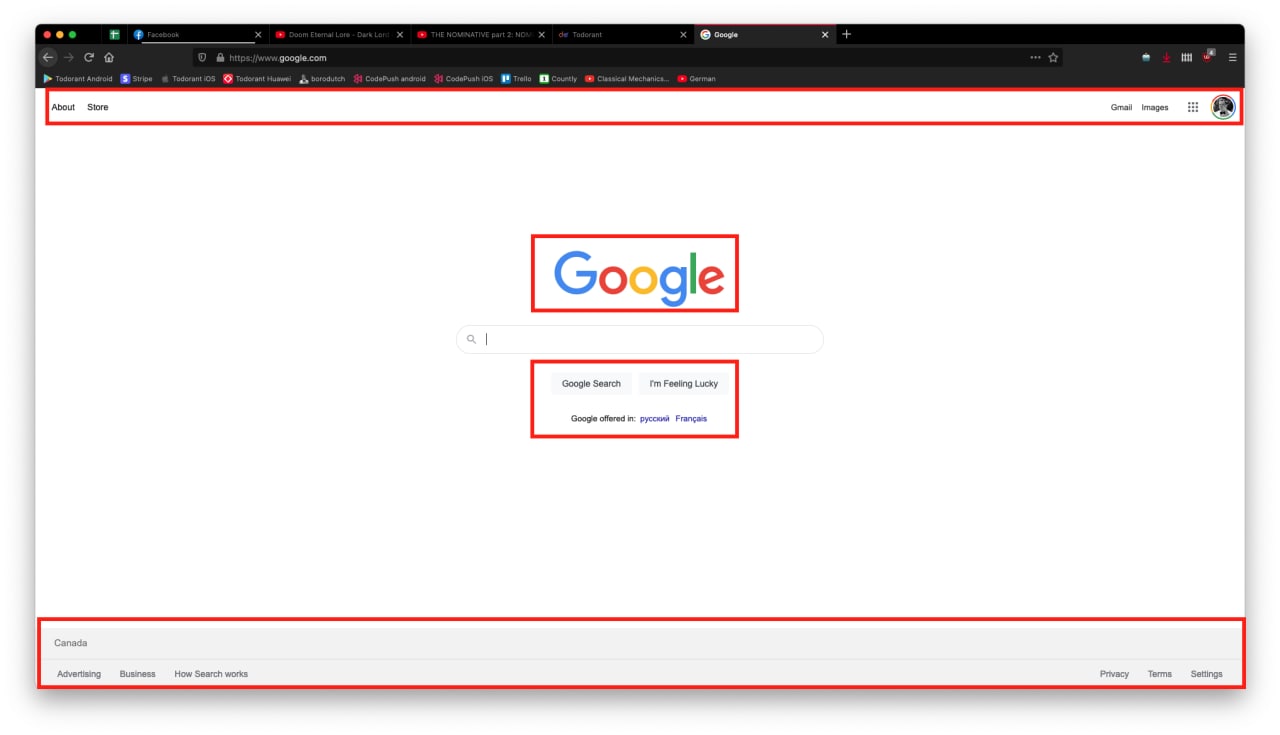Image resolution: width=1280 pixels, height=735 pixels.
Task: Open the Firefox hamburger menu
Action: [1232, 57]
